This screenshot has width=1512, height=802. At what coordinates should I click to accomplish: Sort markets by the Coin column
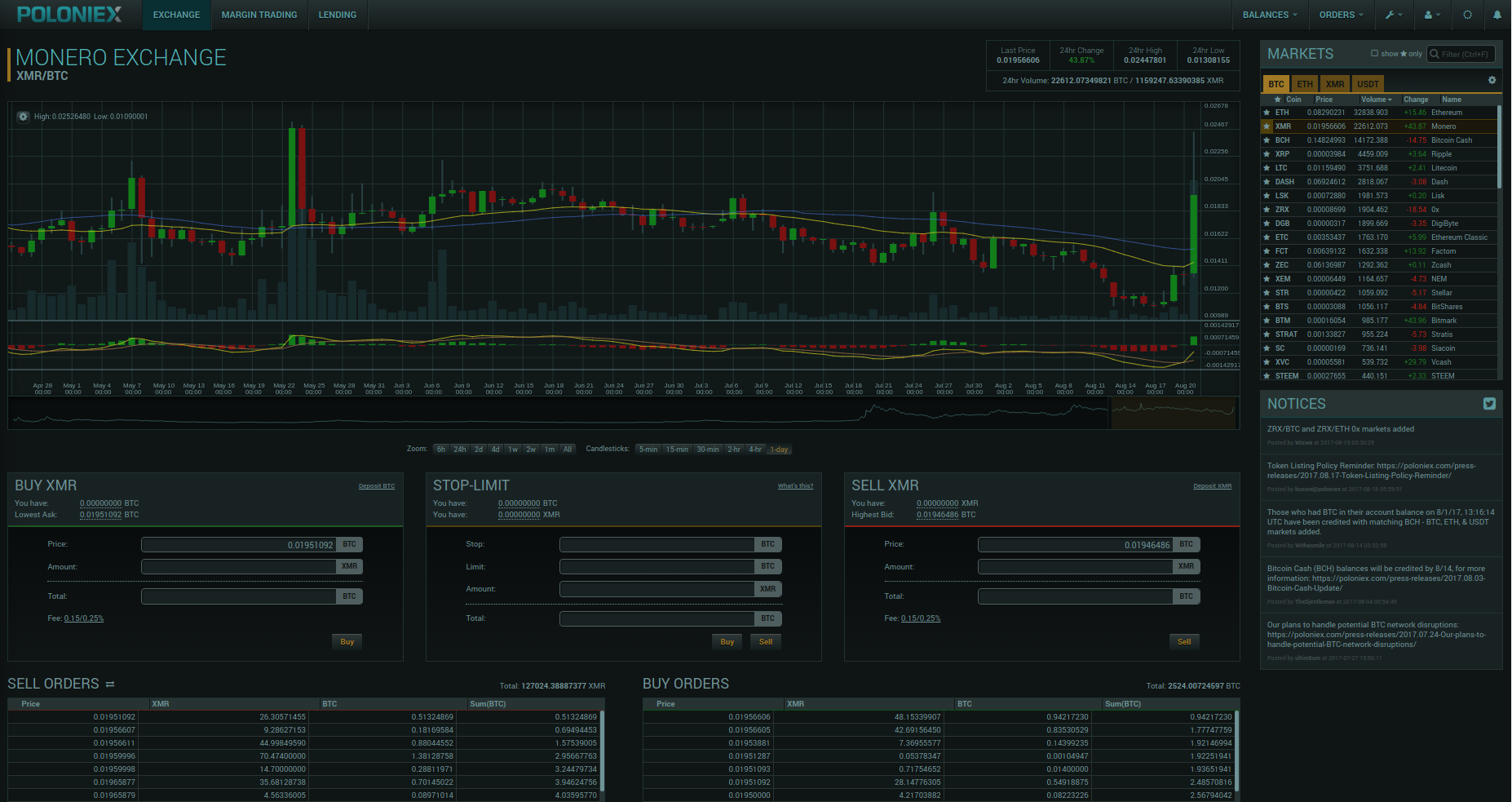coord(1293,100)
